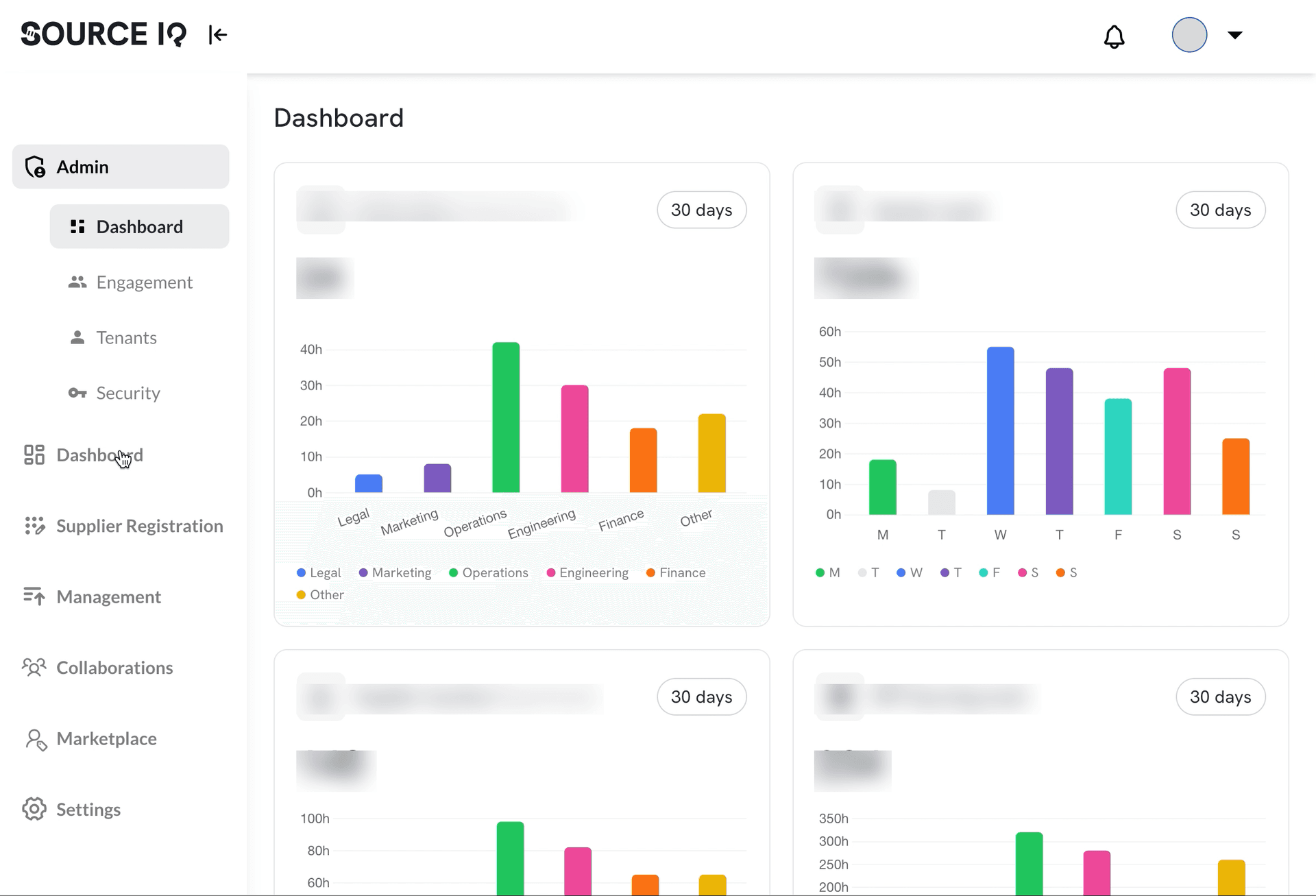The height and width of the screenshot is (896, 1316).
Task: Click the orange Finance bar
Action: [x=643, y=461]
